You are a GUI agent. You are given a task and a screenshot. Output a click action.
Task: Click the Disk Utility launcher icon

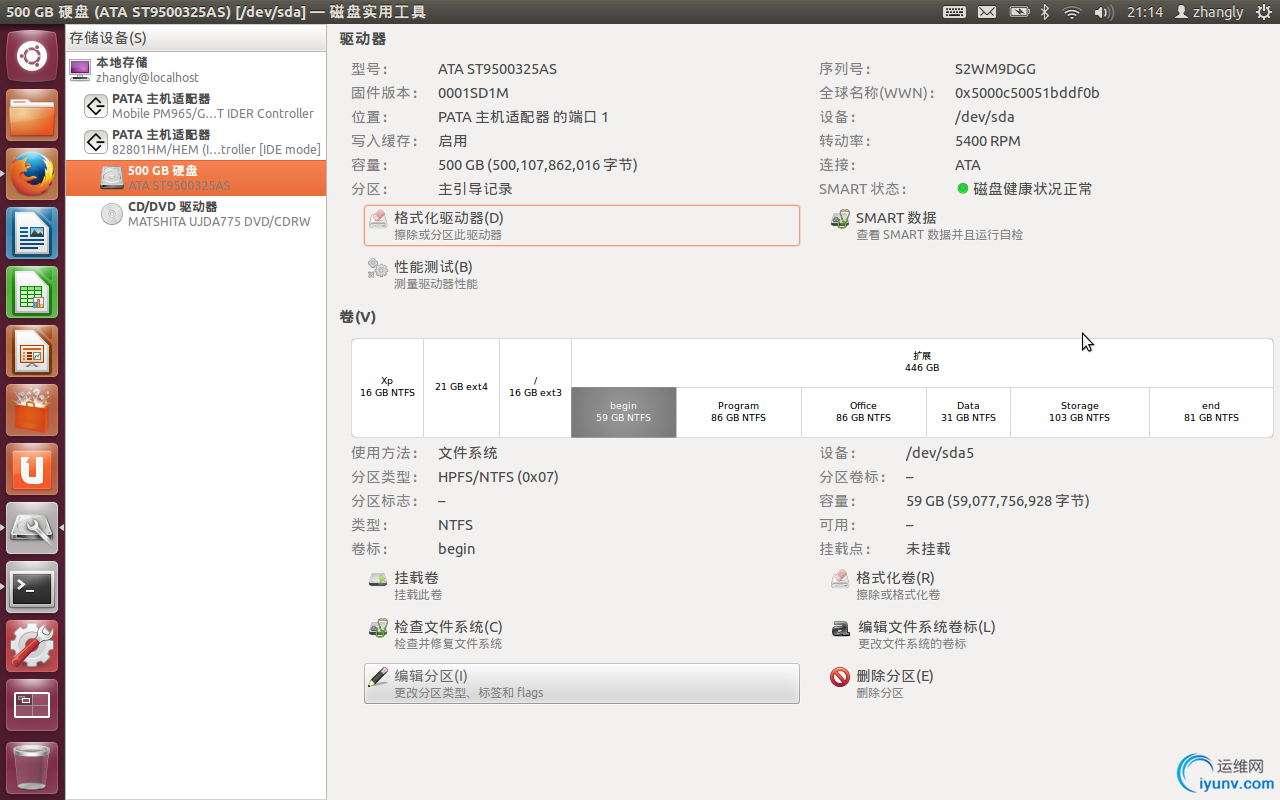click(32, 528)
